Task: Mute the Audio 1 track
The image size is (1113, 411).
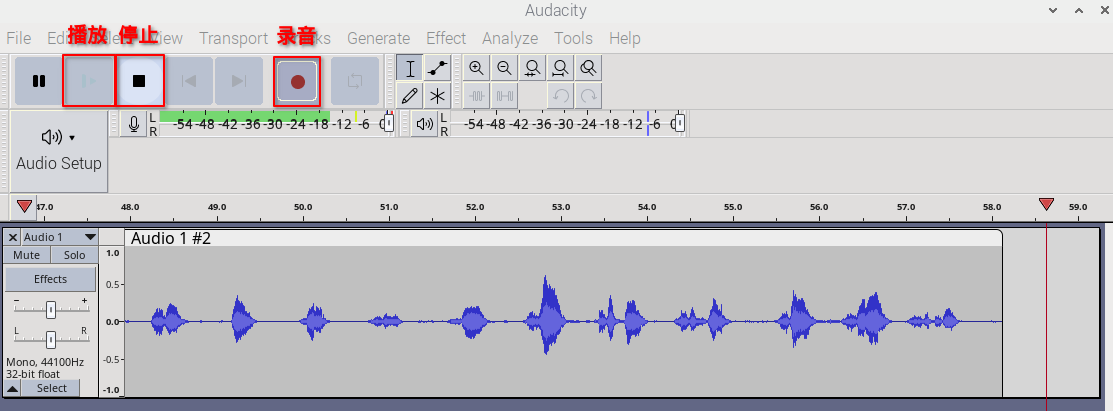Action: (26, 255)
